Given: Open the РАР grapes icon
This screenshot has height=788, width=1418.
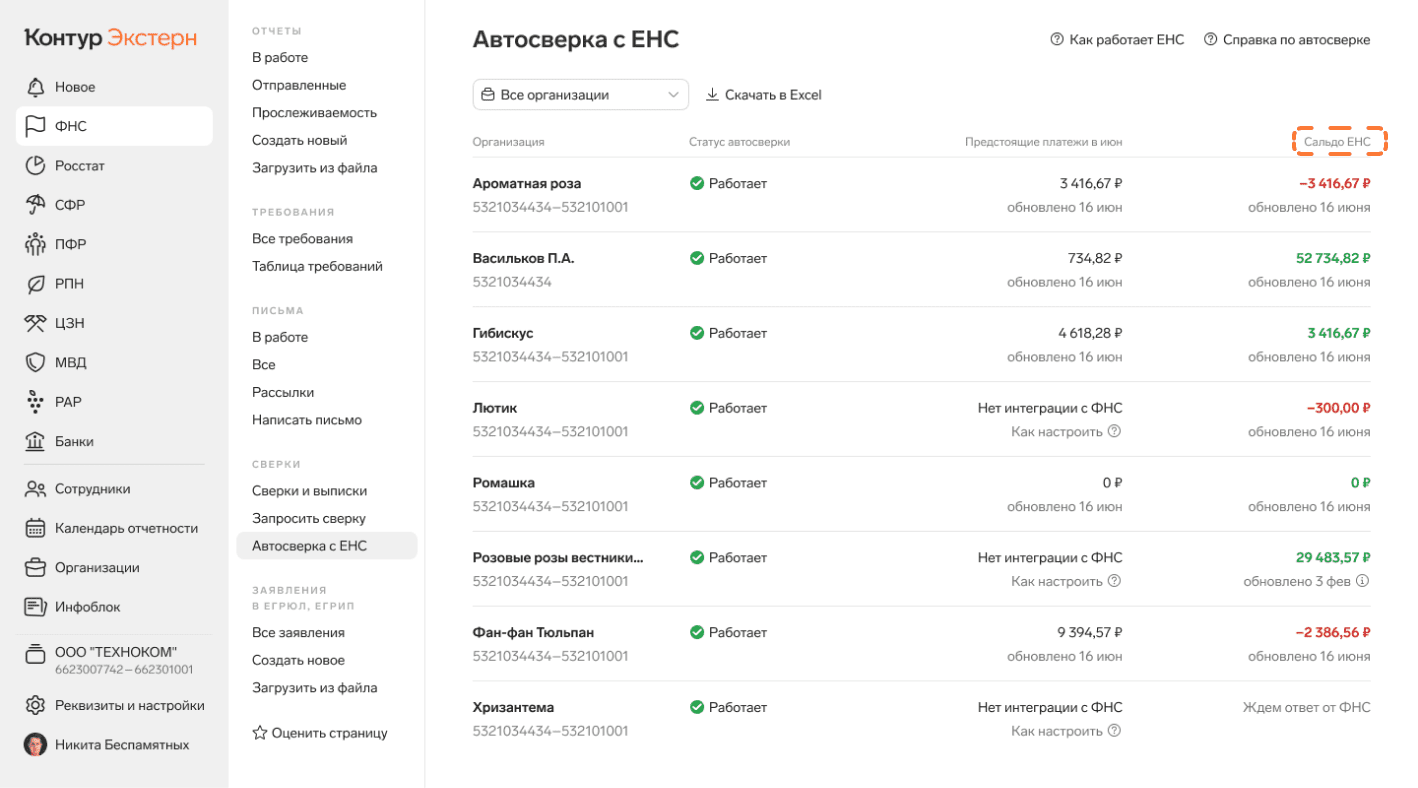Looking at the screenshot, I should (36, 402).
